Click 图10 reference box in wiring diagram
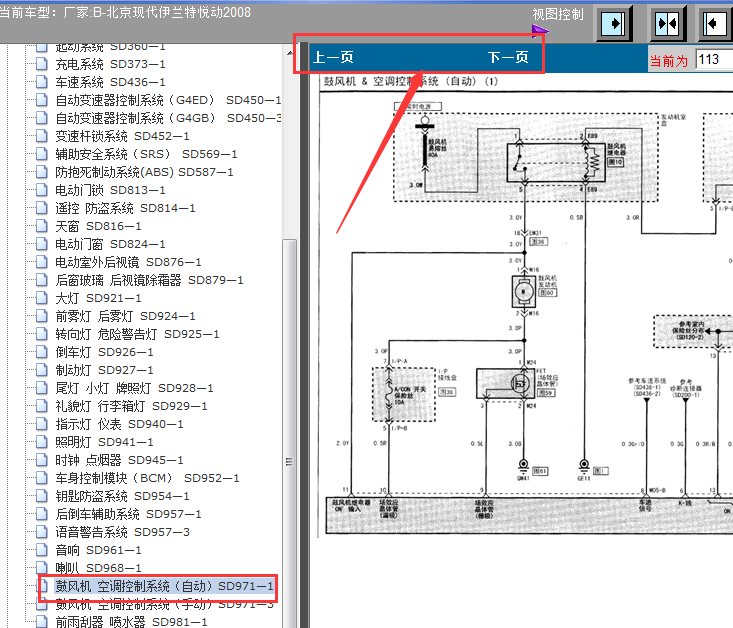This screenshot has height=628, width=733. coord(615,162)
